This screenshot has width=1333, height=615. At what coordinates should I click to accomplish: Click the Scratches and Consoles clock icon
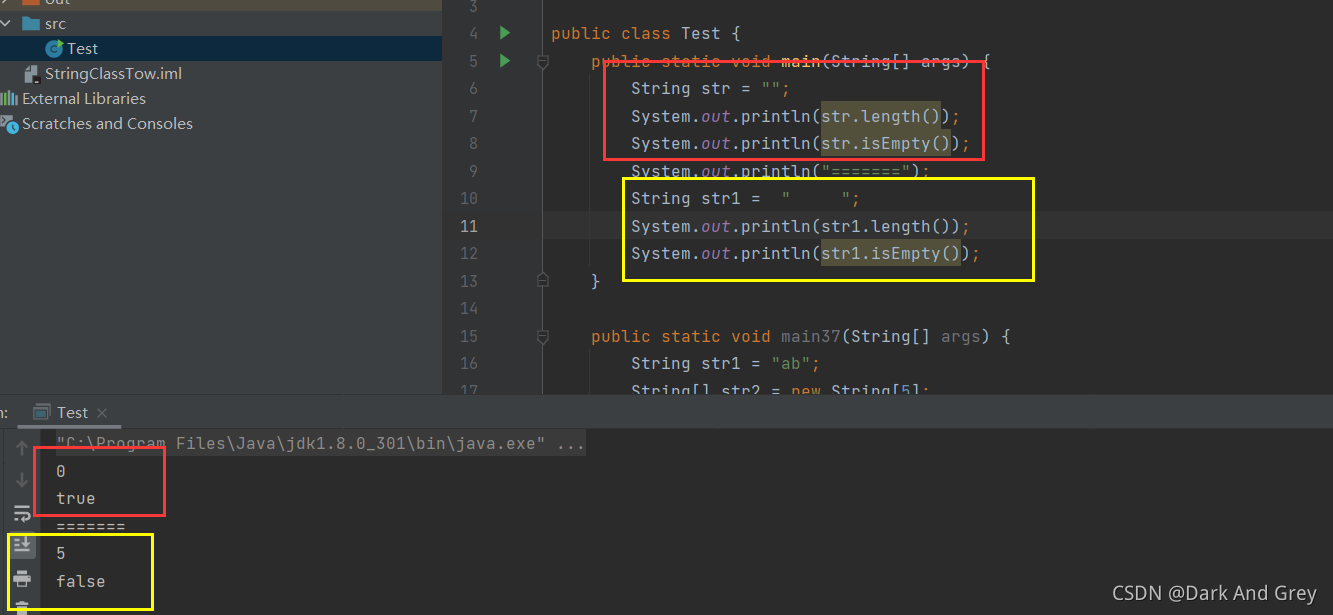tap(8, 124)
